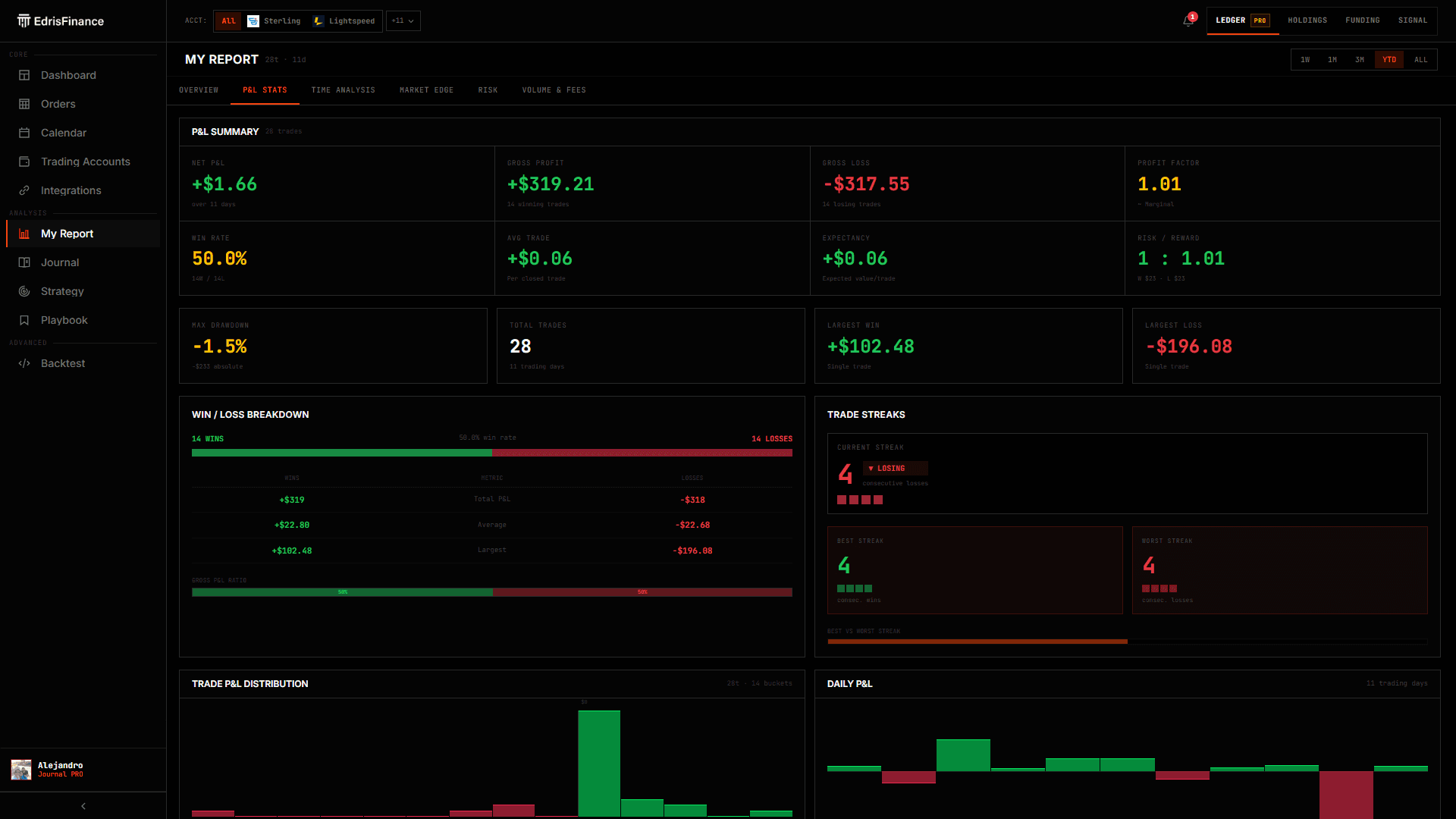
Task: Click the Expectancy value +$0.06
Action: tap(855, 259)
